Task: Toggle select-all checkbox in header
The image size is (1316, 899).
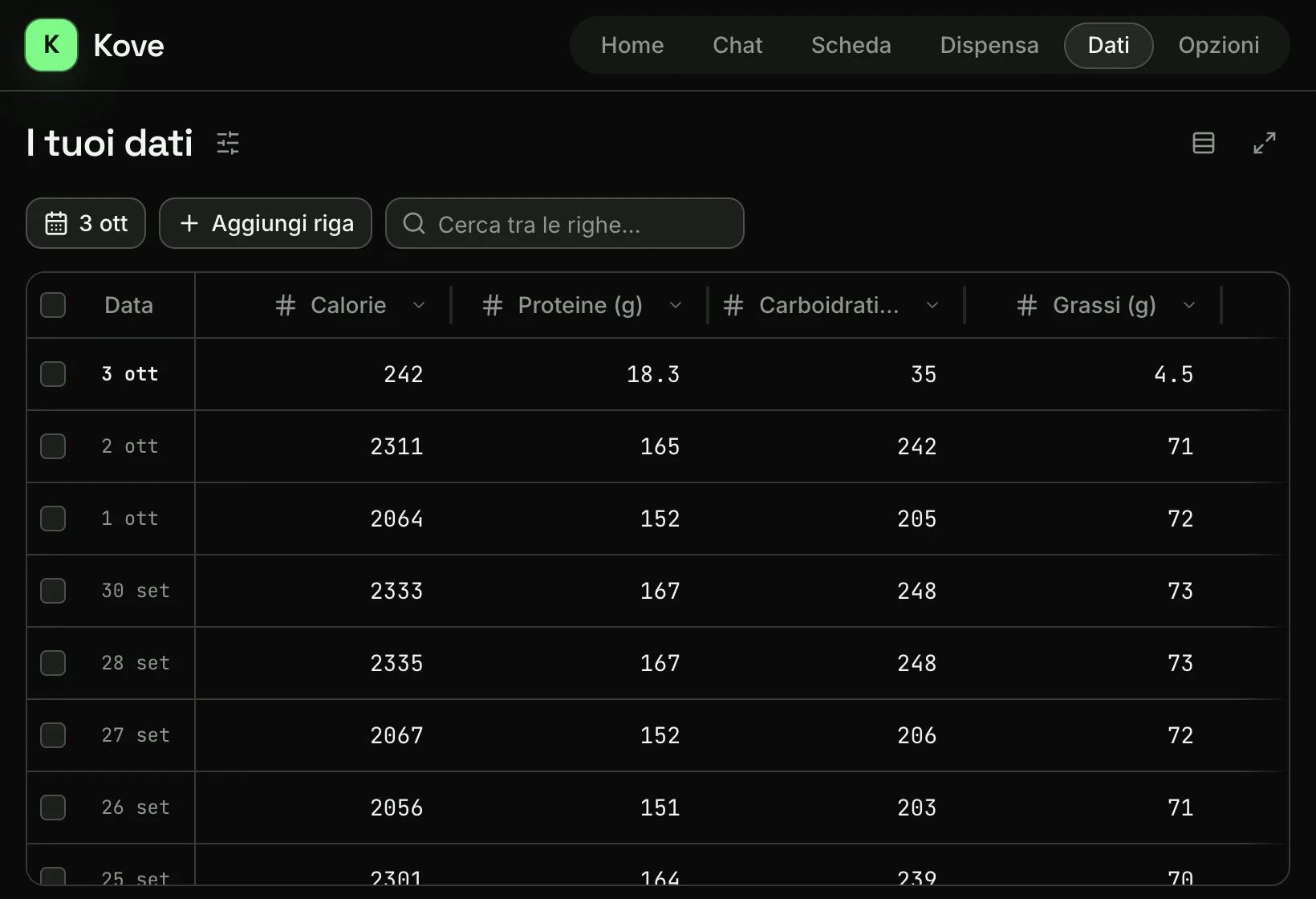Action: 53,305
